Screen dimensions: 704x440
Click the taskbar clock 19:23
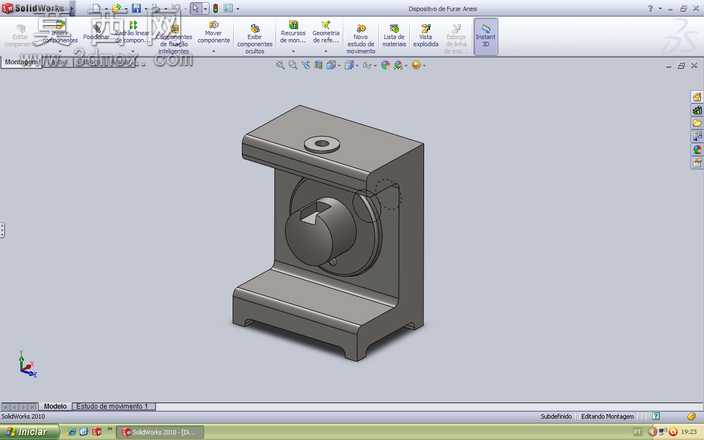pos(689,432)
